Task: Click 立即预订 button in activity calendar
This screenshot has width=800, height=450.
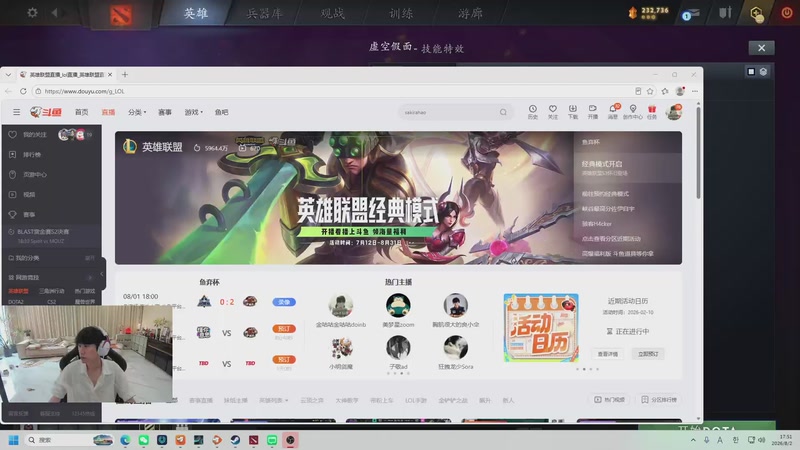Action: (x=648, y=354)
